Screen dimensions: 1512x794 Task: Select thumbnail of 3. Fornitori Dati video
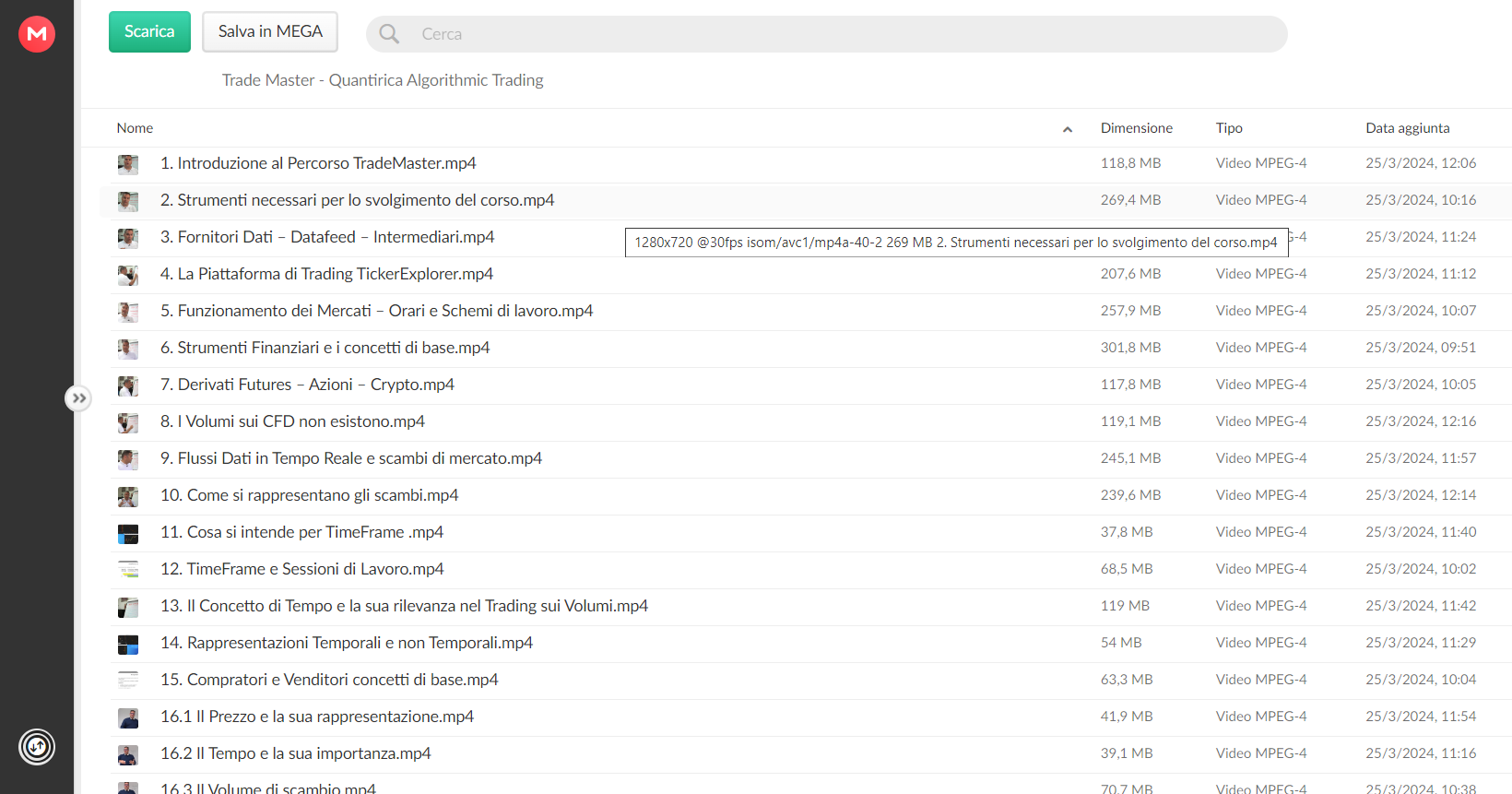(x=128, y=238)
